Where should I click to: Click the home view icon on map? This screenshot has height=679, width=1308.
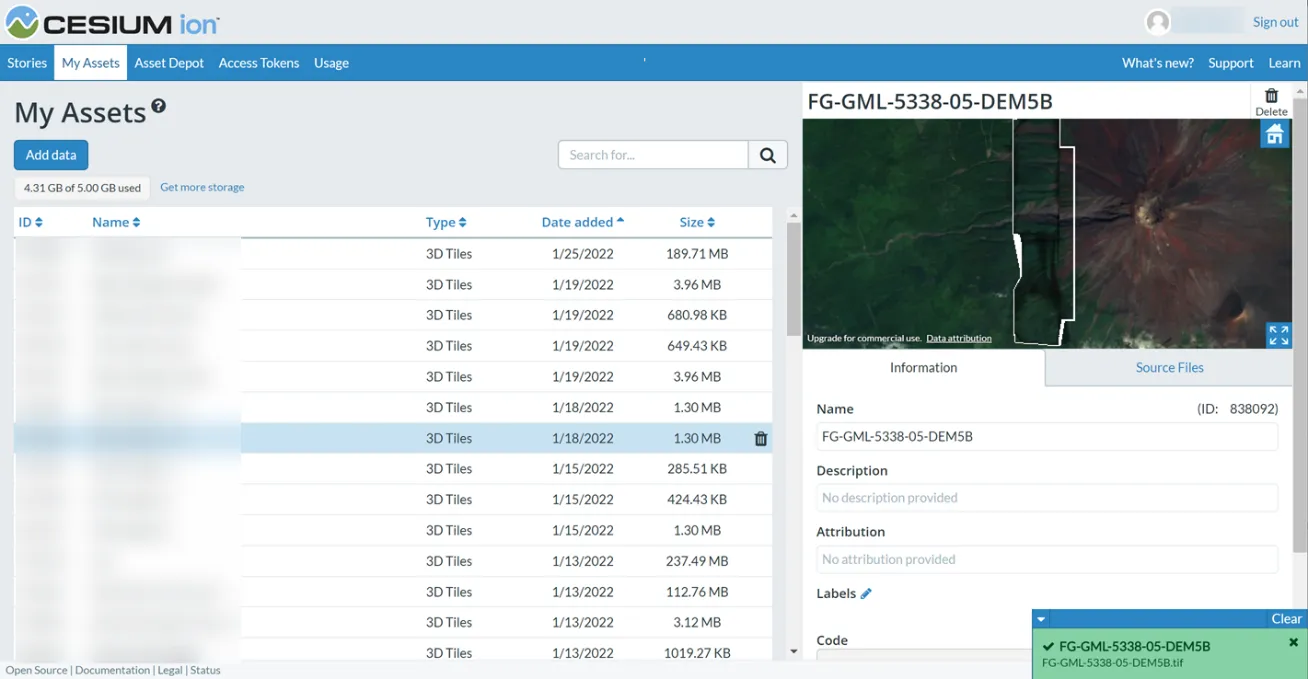1274,135
